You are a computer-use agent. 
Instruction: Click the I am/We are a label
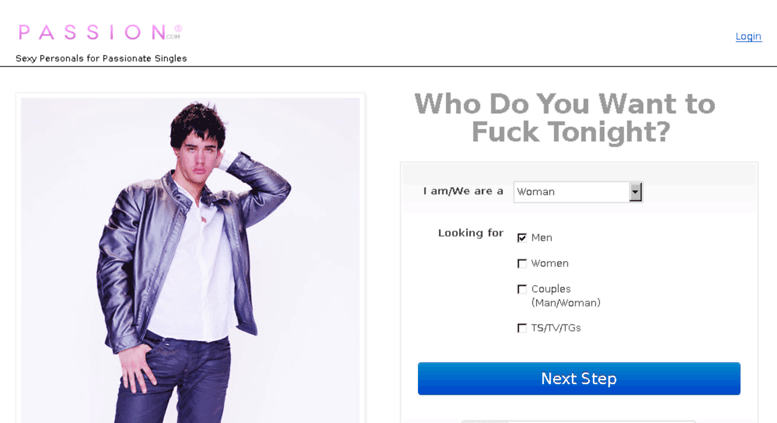[x=463, y=191]
